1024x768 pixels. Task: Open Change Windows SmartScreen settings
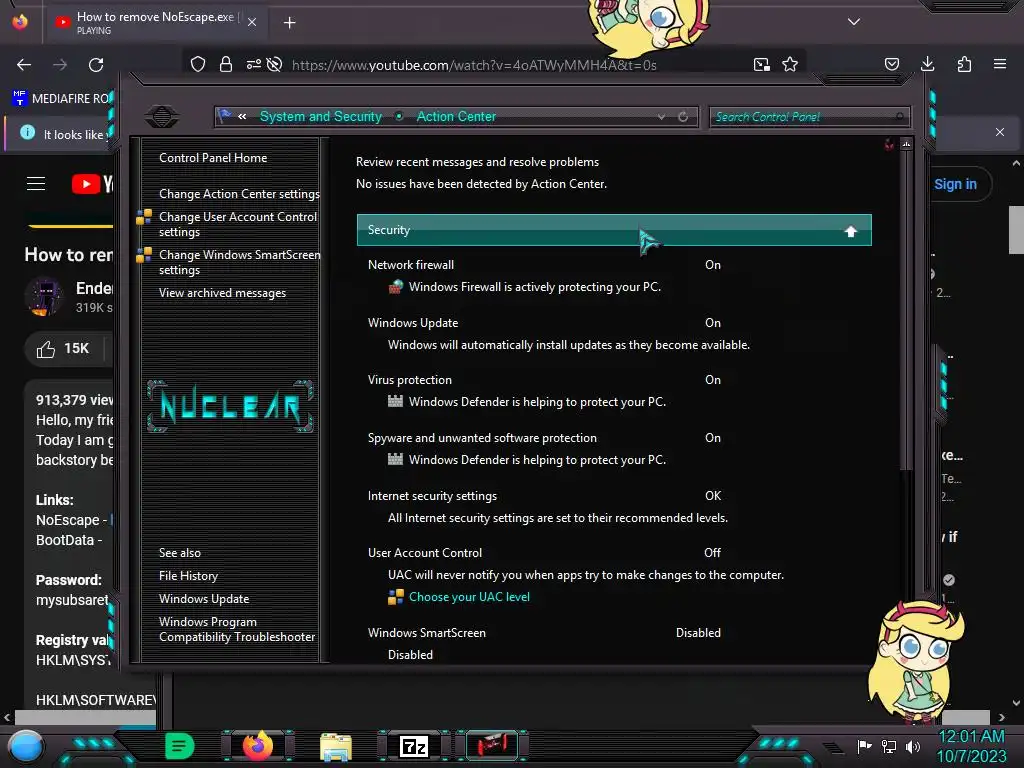(x=239, y=262)
